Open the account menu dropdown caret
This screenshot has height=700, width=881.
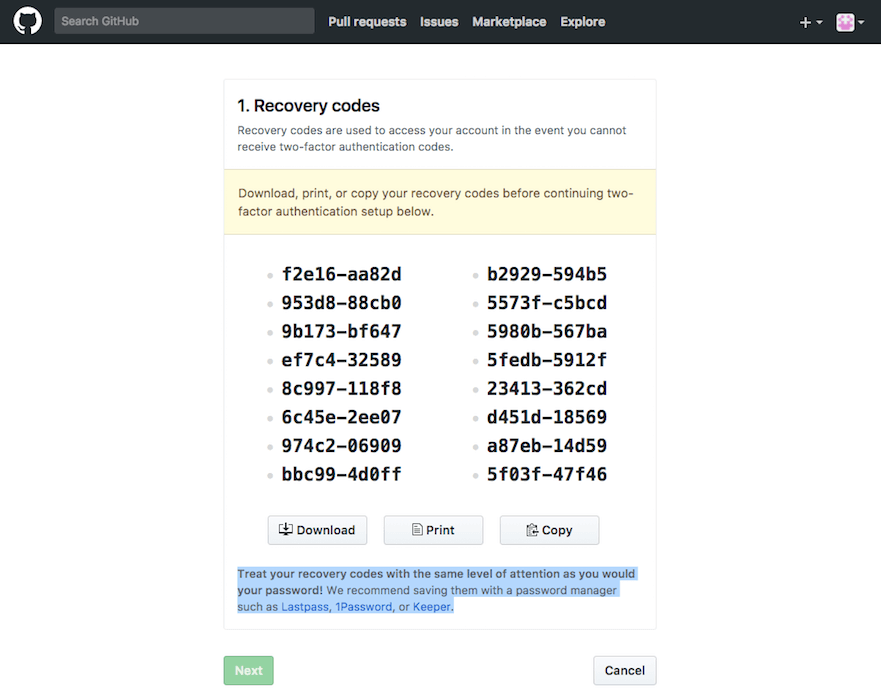[x=861, y=21]
